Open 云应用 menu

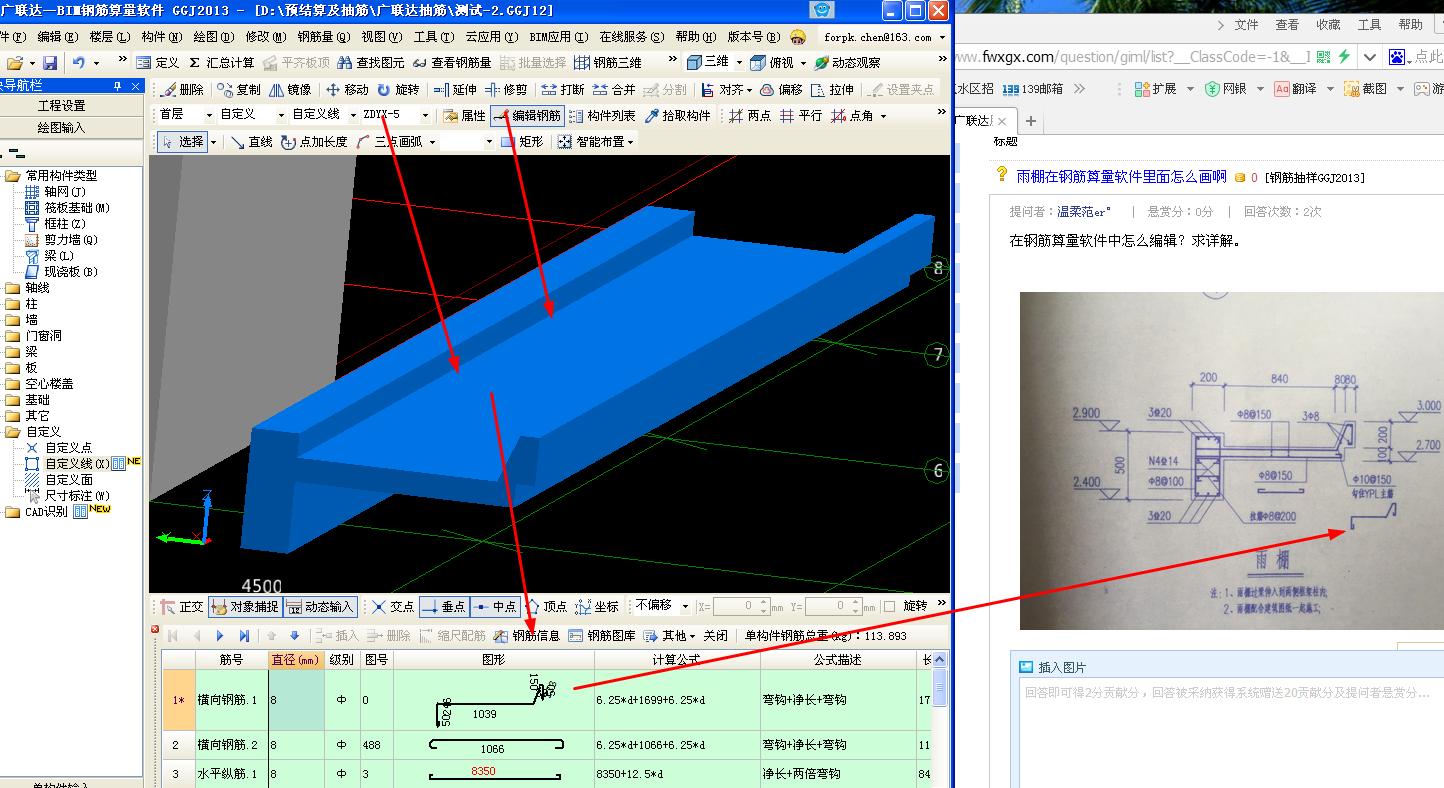click(x=491, y=37)
